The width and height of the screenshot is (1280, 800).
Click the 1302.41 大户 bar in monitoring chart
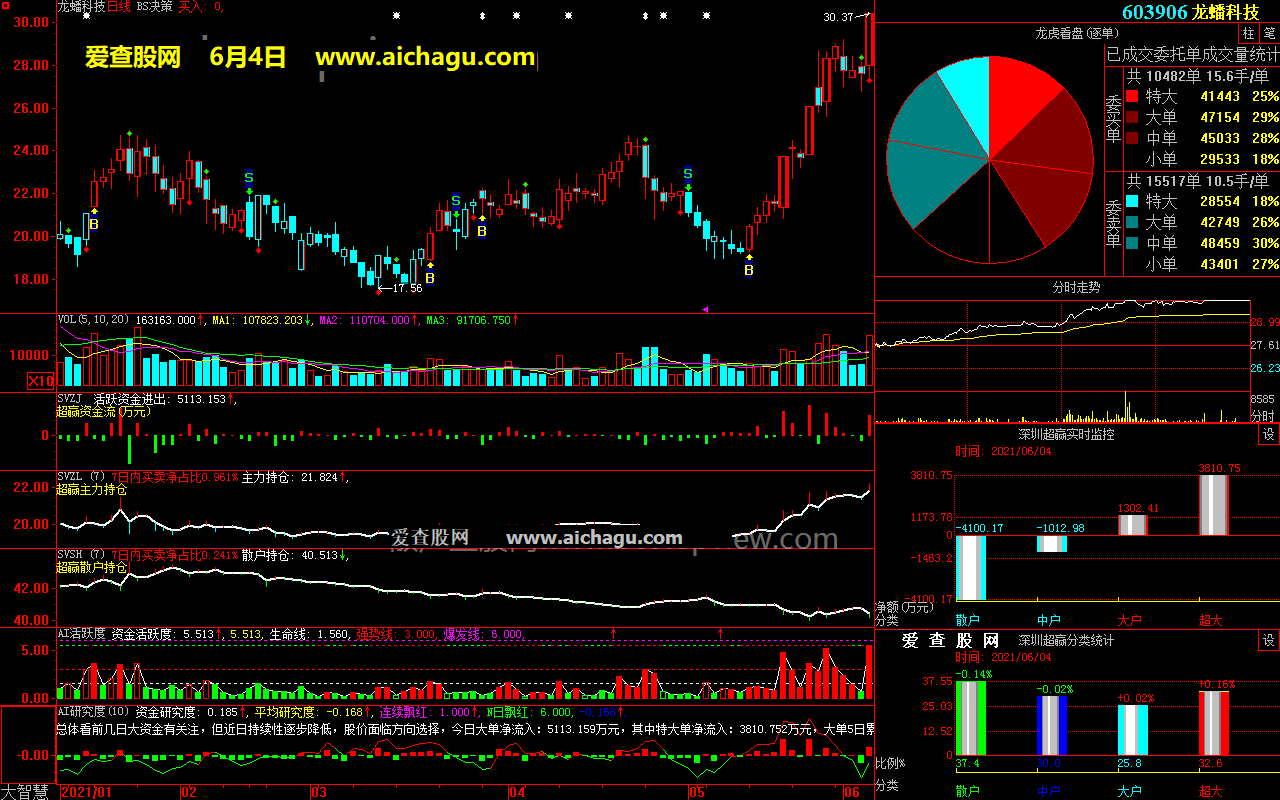pos(1132,524)
